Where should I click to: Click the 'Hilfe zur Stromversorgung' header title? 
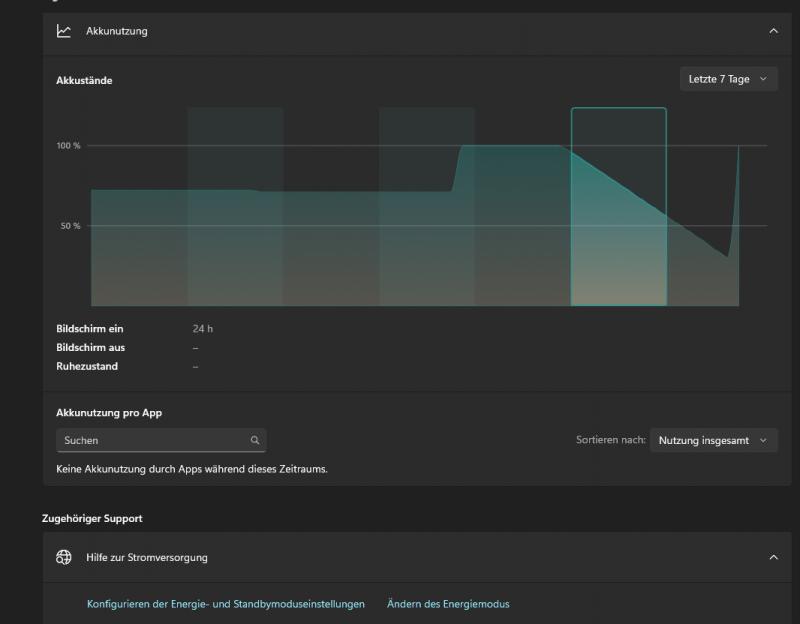[x=147, y=557]
